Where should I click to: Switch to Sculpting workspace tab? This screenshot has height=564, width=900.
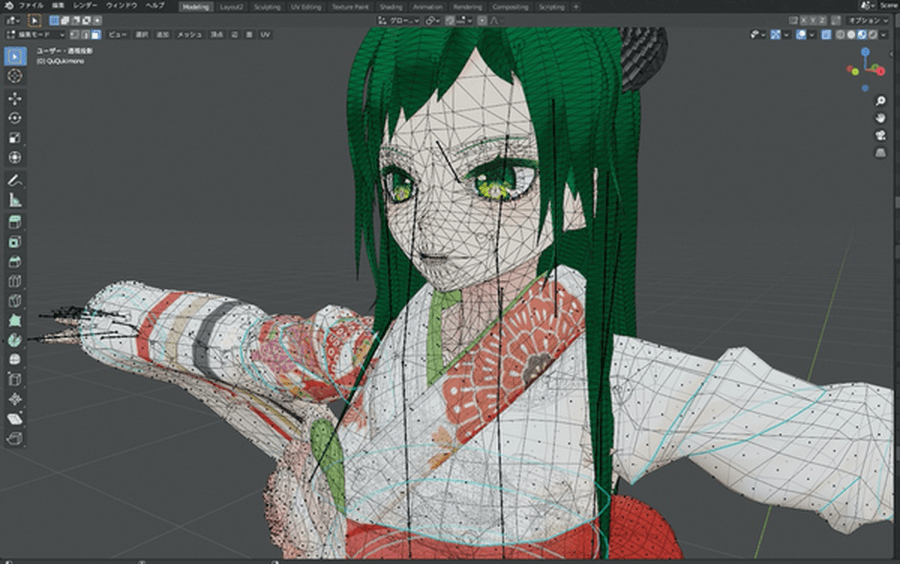click(x=267, y=7)
